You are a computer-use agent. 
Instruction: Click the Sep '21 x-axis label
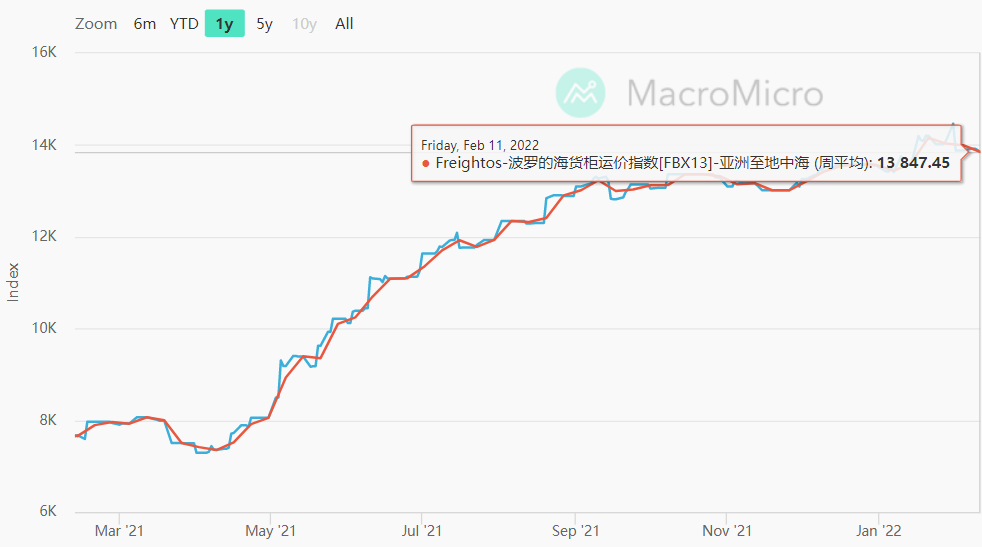click(576, 530)
